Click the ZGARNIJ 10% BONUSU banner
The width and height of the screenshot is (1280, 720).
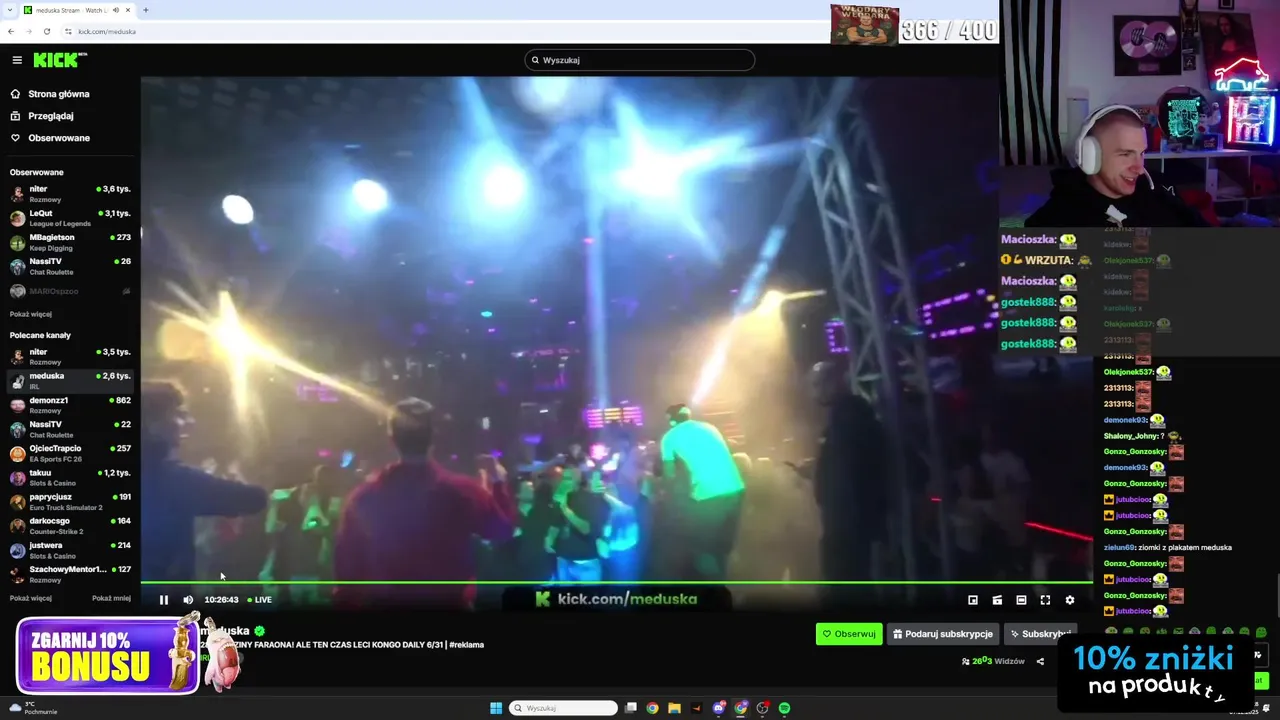click(107, 656)
